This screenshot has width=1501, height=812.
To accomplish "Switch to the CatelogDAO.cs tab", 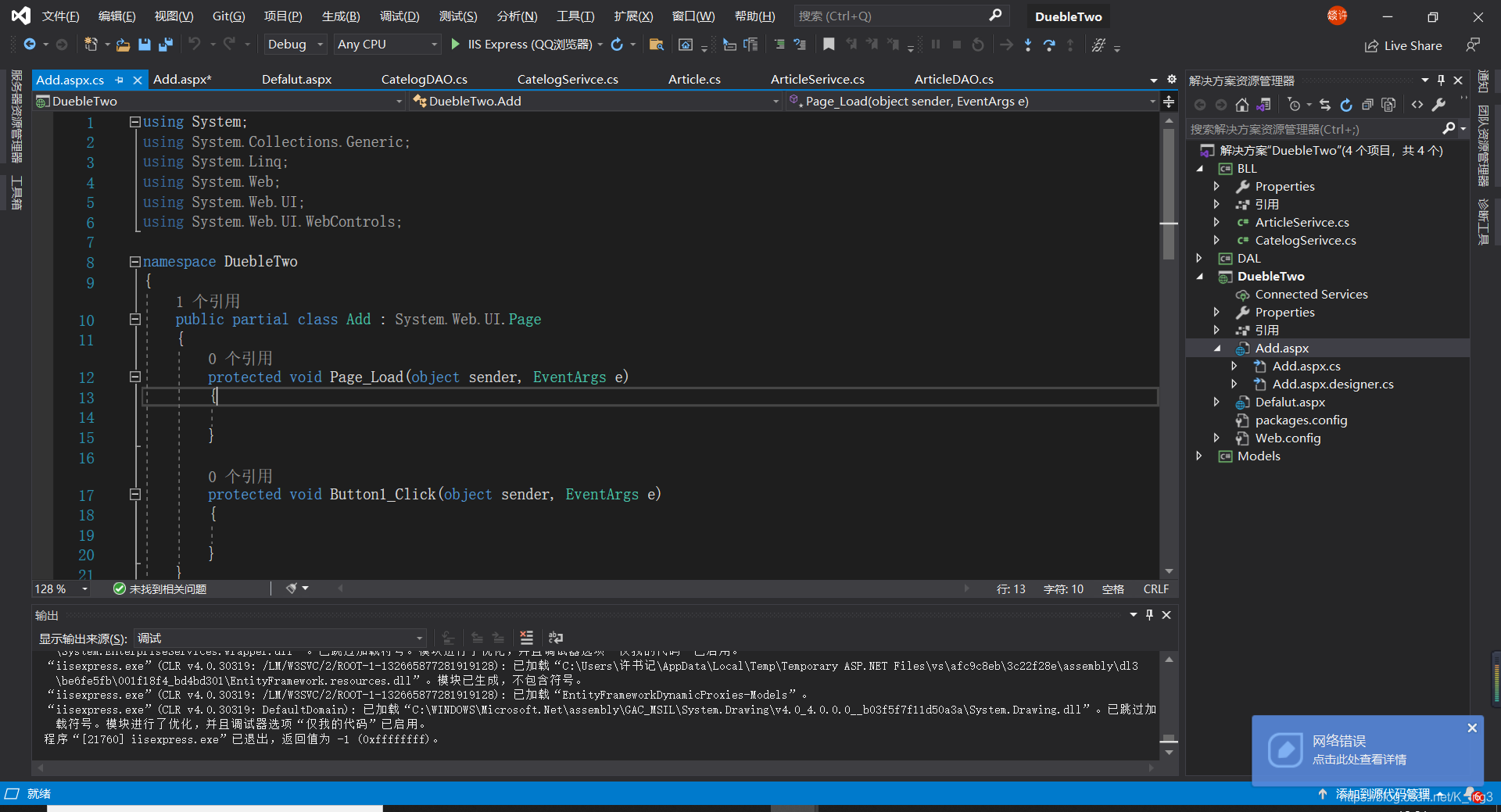I will [x=425, y=80].
